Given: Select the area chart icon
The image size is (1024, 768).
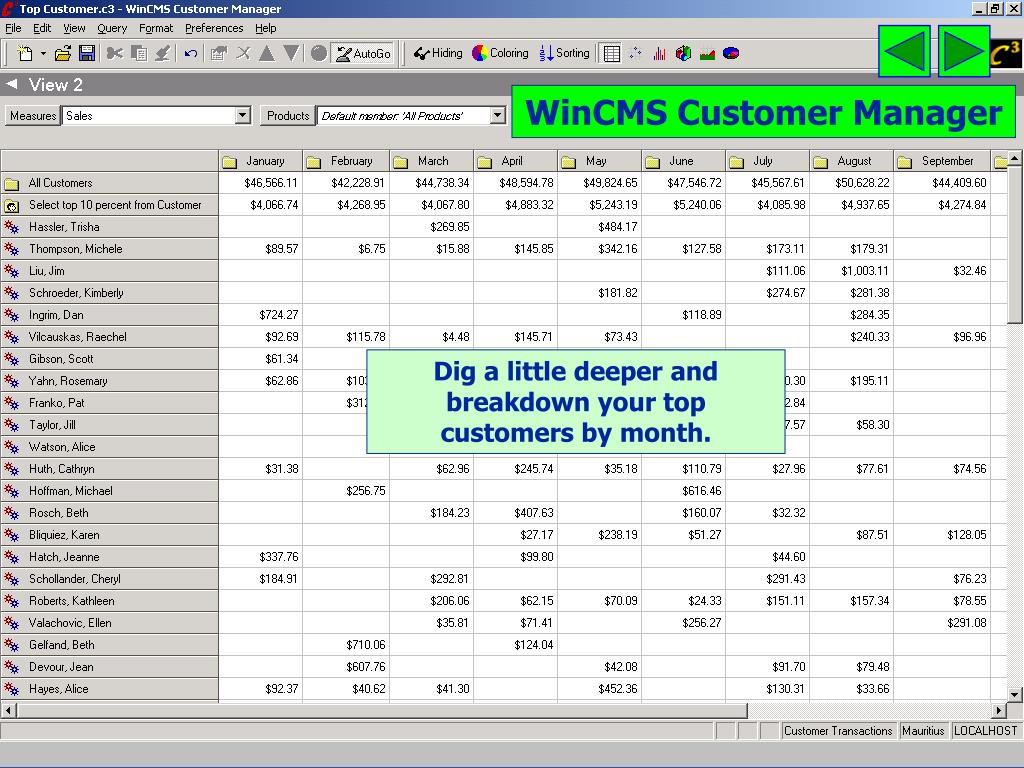Looking at the screenshot, I should [707, 54].
